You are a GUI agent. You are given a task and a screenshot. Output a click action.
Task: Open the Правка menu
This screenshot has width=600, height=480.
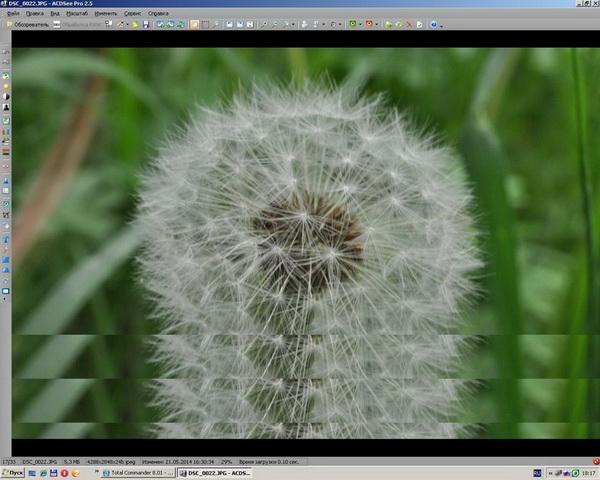coord(34,13)
